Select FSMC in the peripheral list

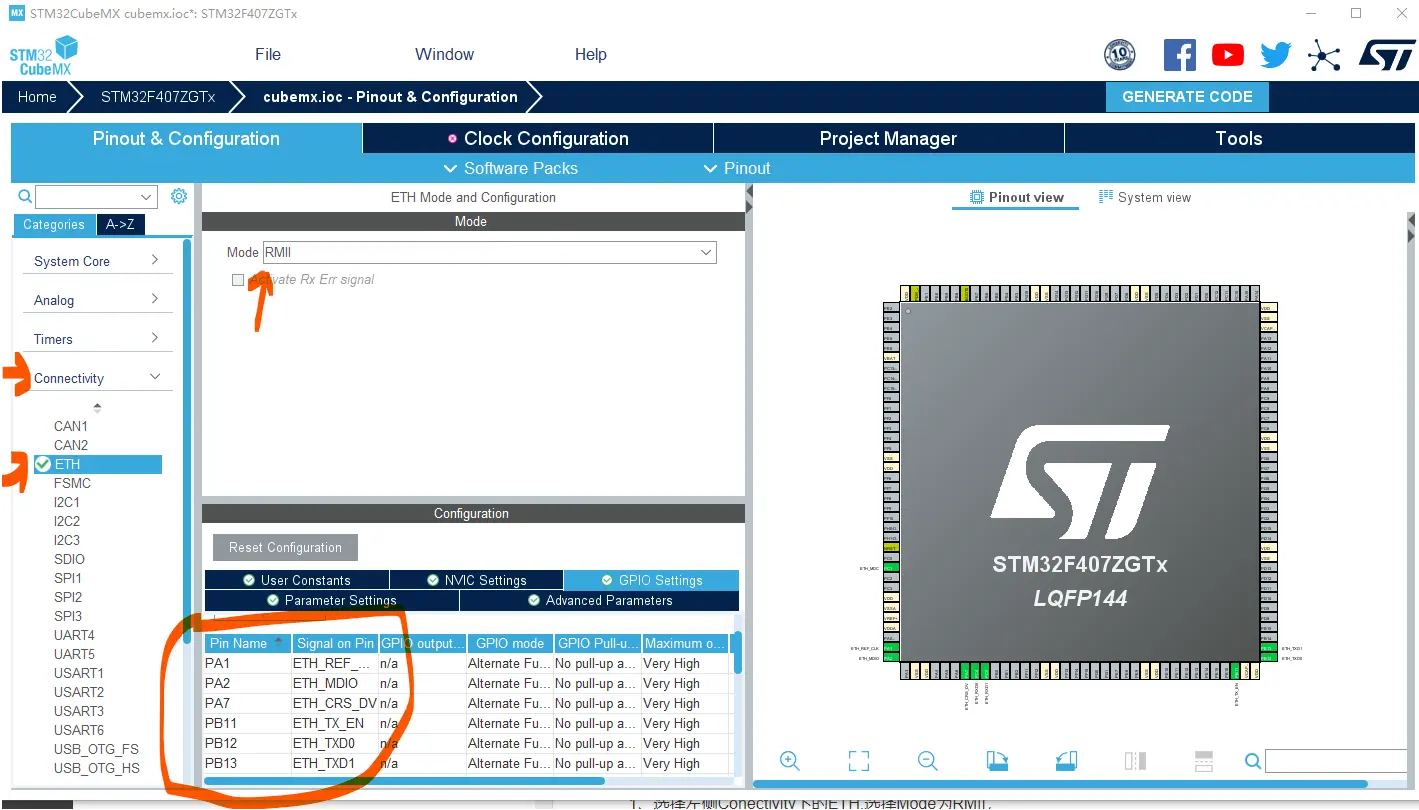coord(72,483)
